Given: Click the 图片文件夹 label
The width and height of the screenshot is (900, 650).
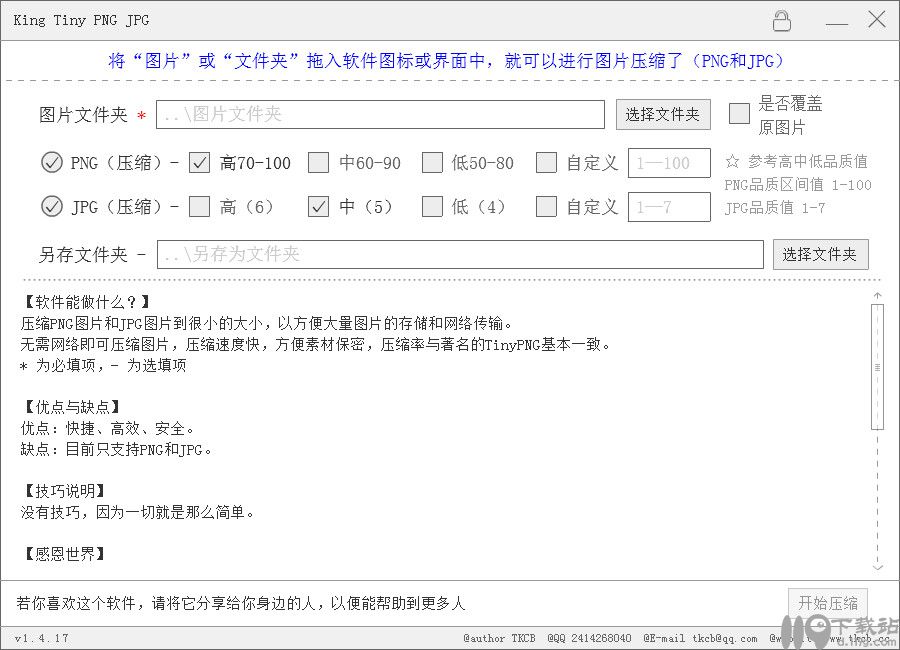Looking at the screenshot, I should 83,115.
